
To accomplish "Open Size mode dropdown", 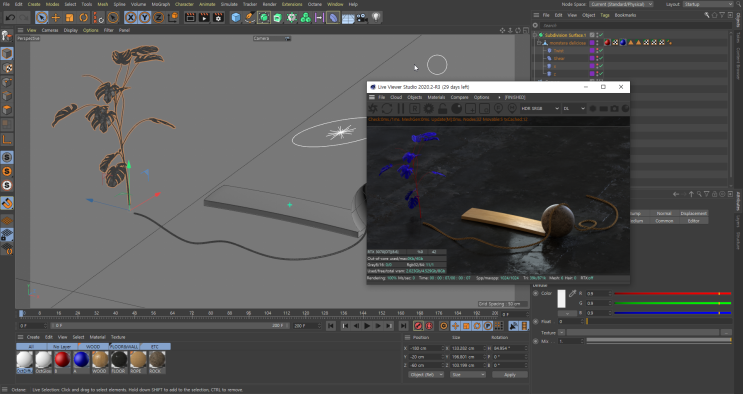I will pyautogui.click(x=468, y=375).
